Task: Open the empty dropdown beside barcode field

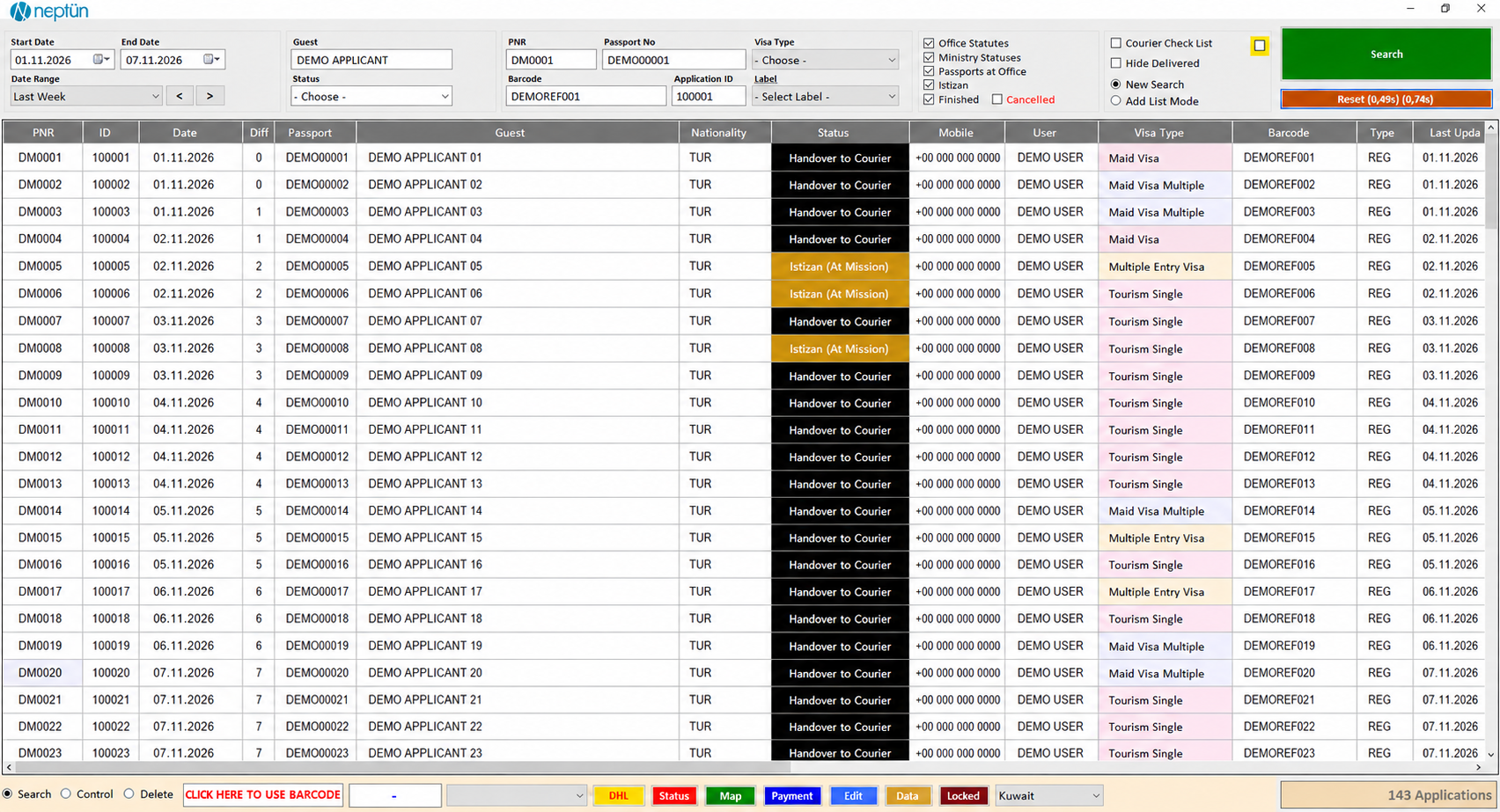Action: [x=516, y=795]
